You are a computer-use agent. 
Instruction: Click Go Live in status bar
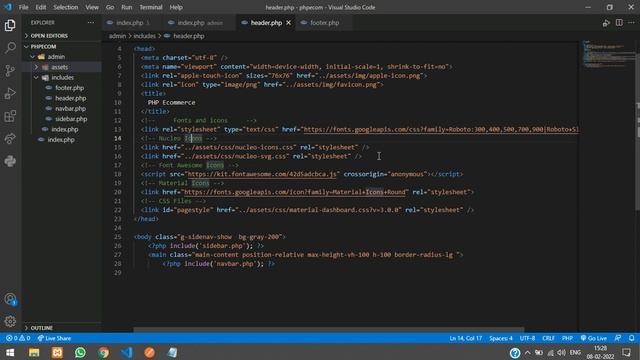pos(594,338)
